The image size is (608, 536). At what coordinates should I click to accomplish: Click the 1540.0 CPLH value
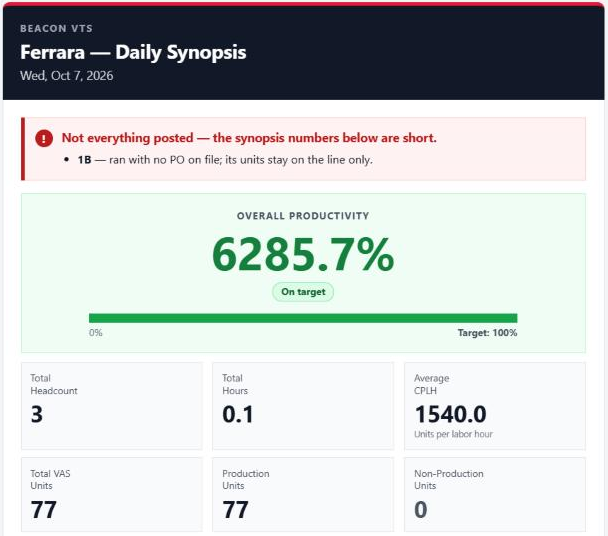tap(451, 414)
